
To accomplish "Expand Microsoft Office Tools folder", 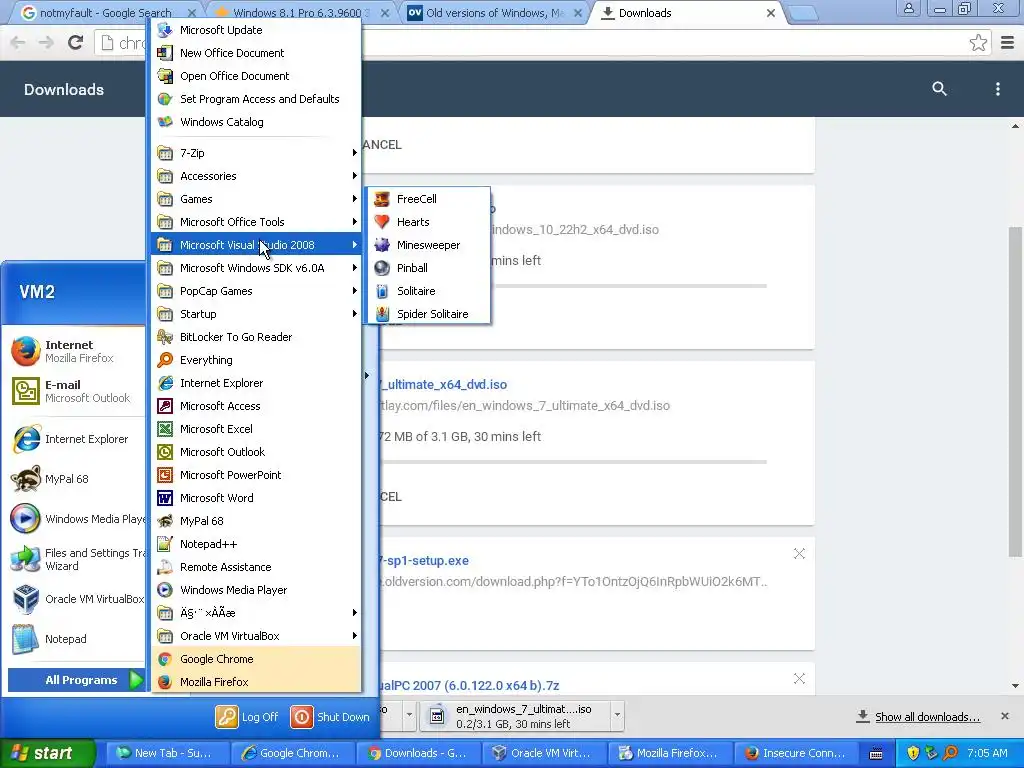I will (256, 222).
